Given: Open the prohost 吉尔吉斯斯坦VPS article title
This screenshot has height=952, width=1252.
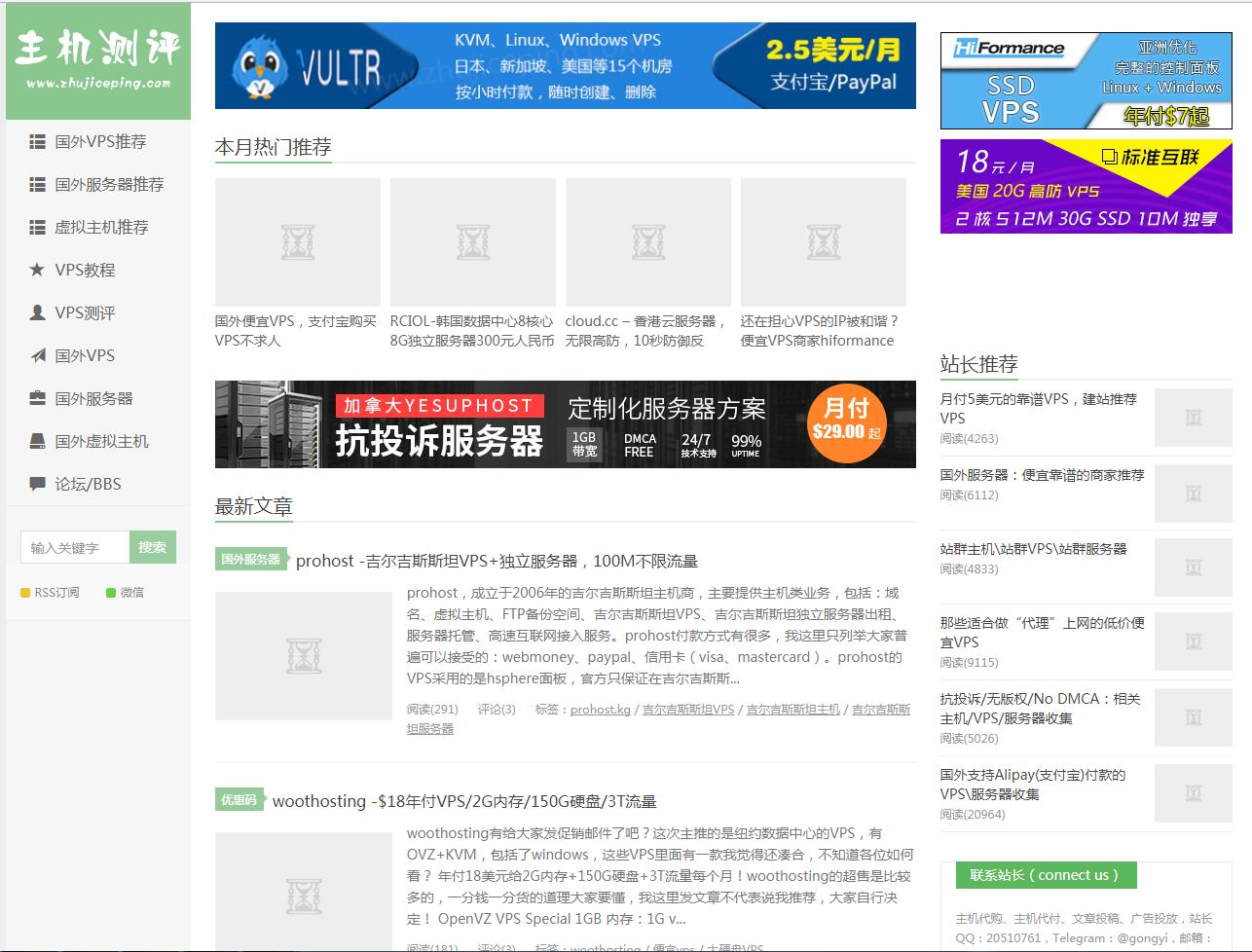Looking at the screenshot, I should (x=497, y=561).
